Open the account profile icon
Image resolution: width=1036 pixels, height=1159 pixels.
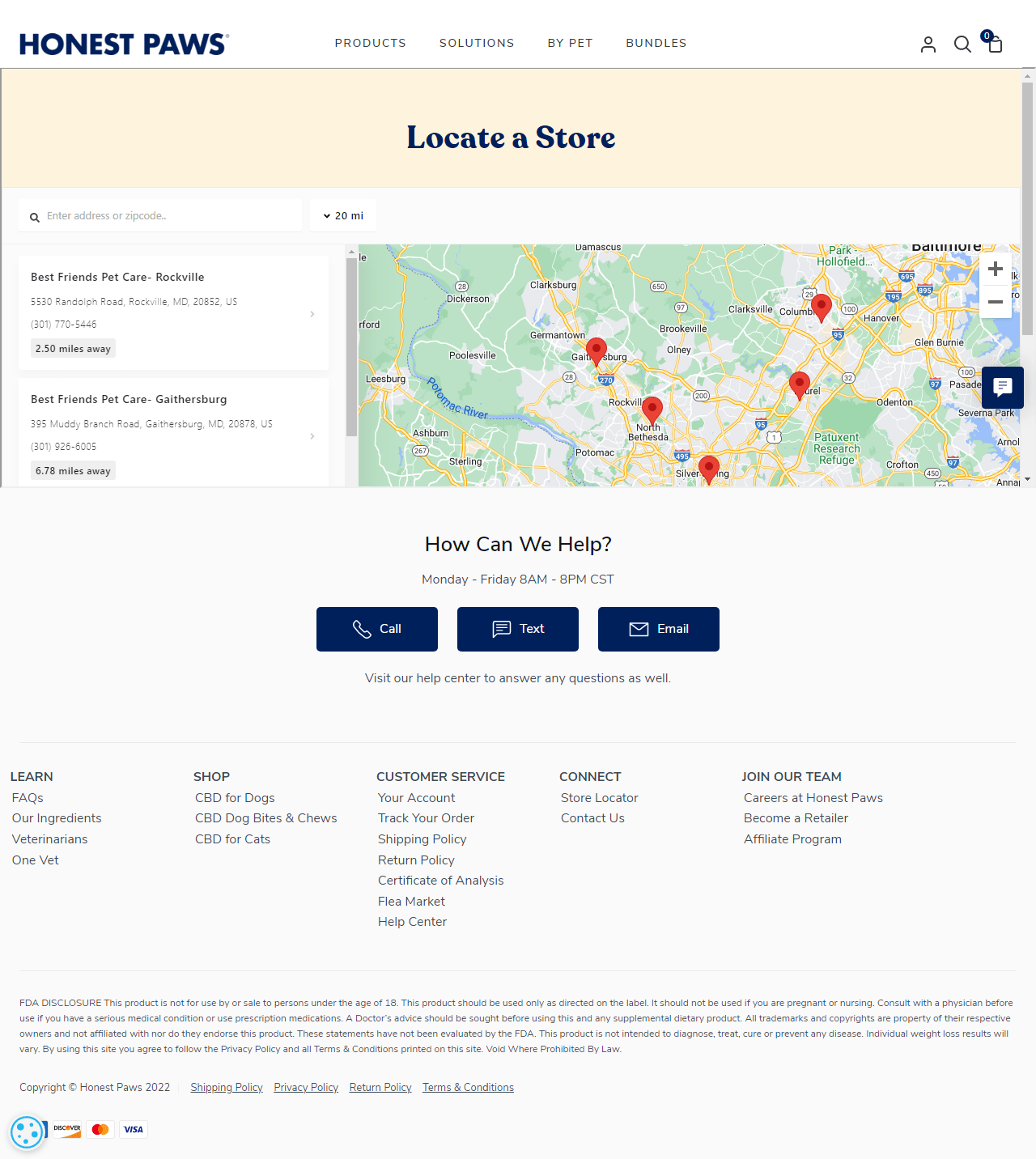(x=928, y=45)
